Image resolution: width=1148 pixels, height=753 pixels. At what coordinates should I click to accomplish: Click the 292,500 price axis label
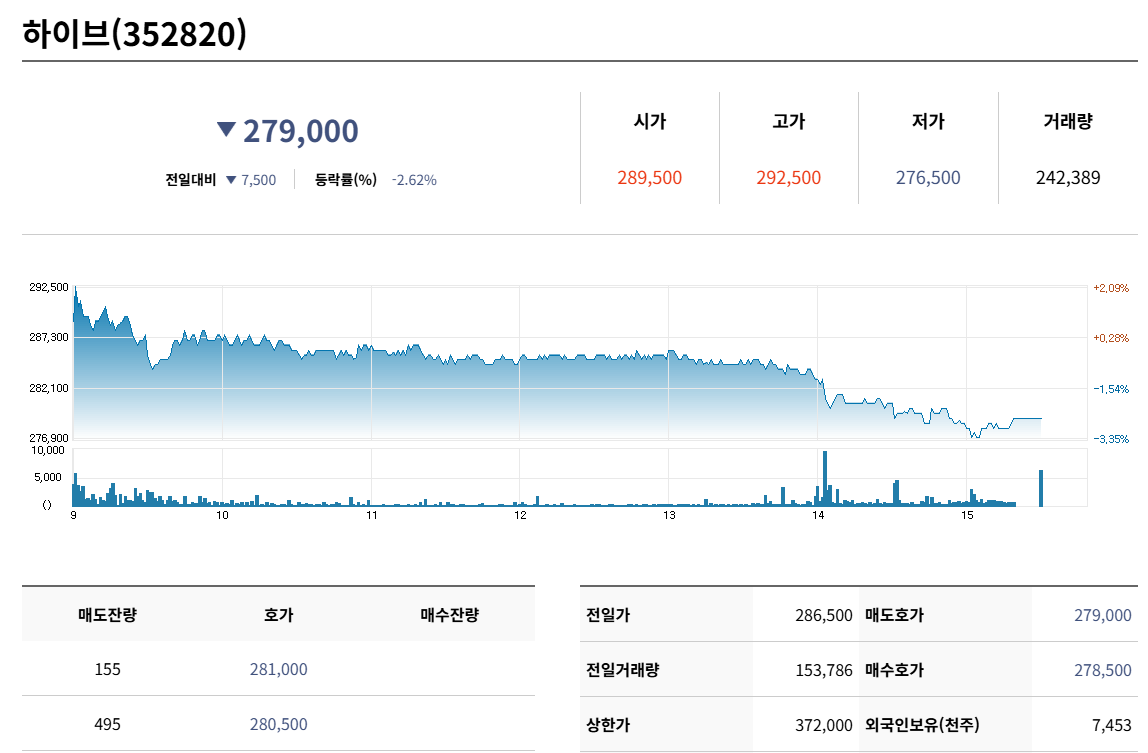pyautogui.click(x=49, y=287)
